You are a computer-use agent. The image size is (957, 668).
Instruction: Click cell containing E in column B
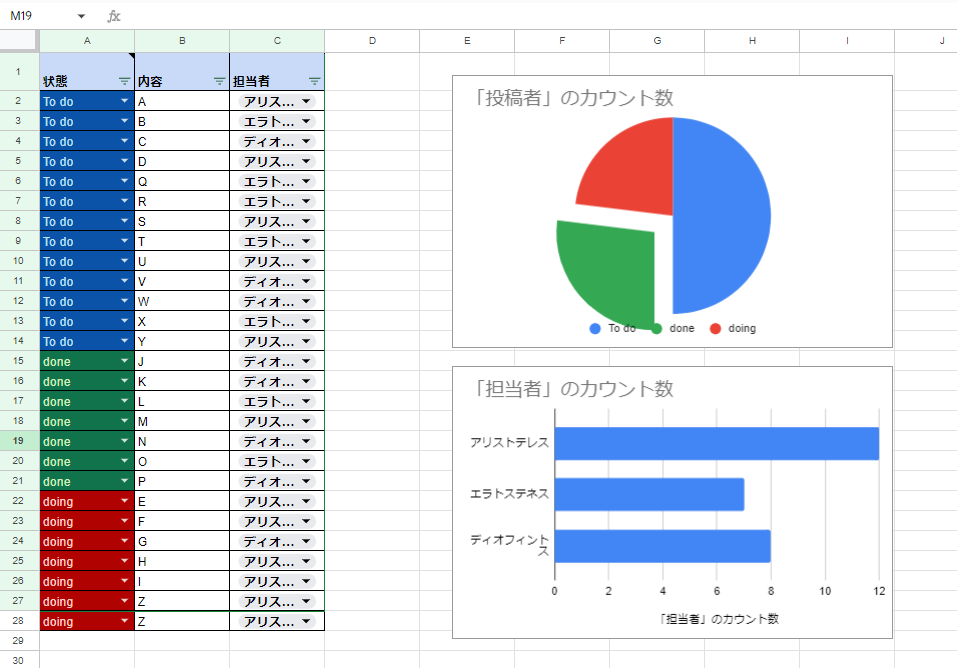(182, 501)
